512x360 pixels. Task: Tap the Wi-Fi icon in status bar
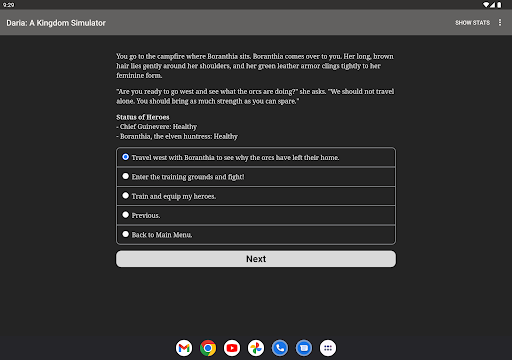click(486, 5)
